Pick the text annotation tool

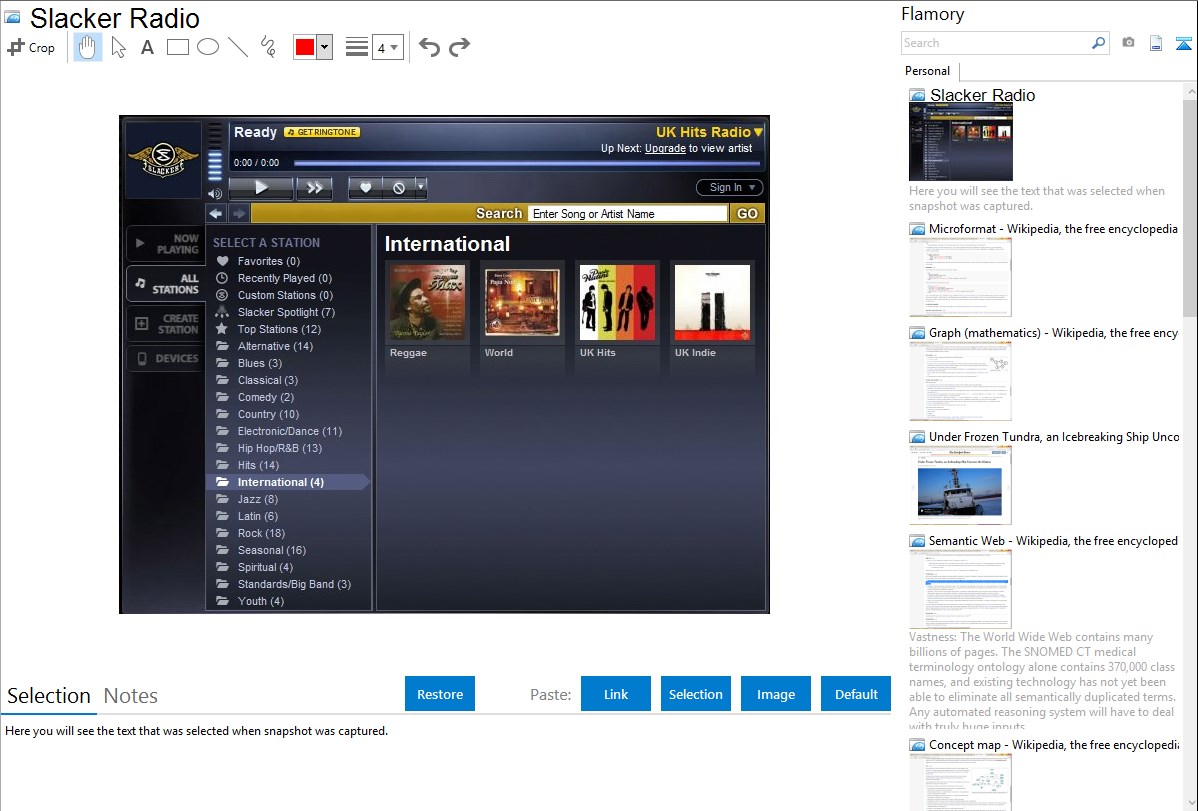(147, 47)
